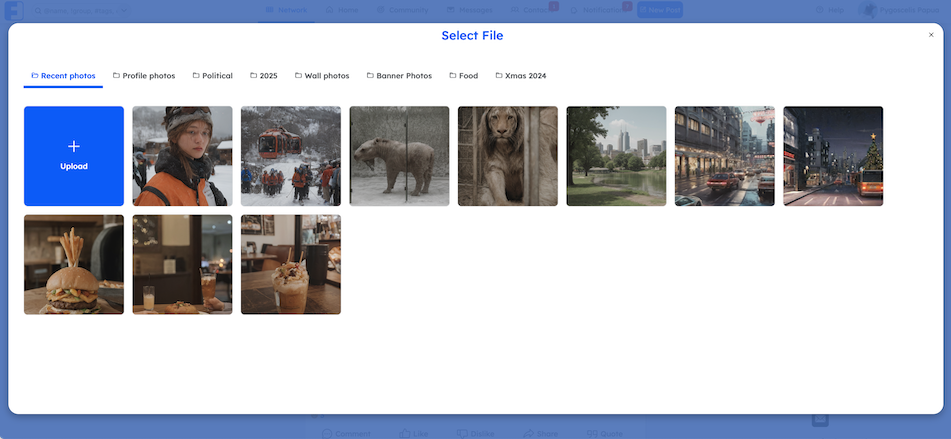Go to the Banner Photos folder

tap(399, 76)
